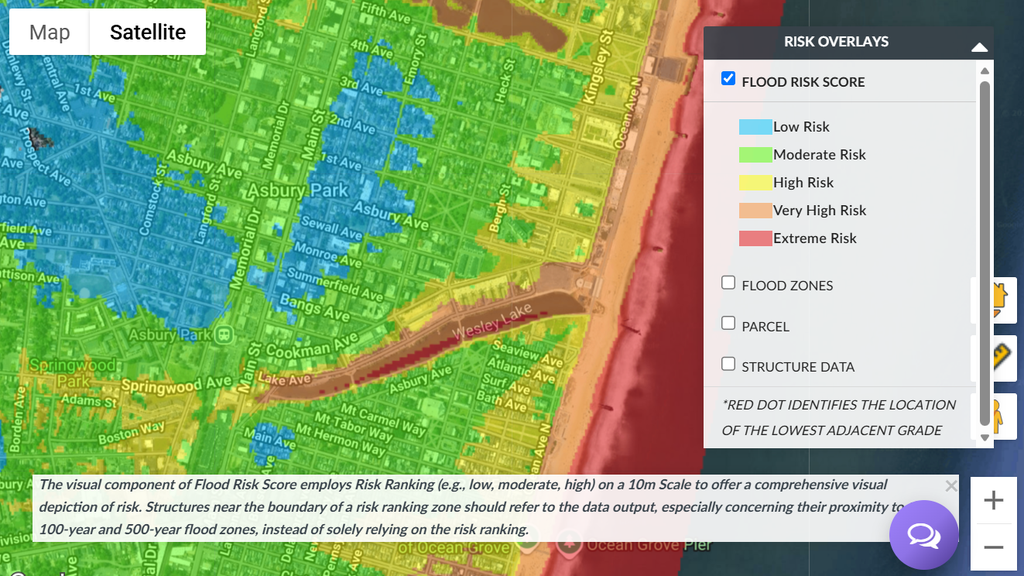The image size is (1024, 576).
Task: Click the Extreme Risk red swatch
Action: [x=755, y=238]
